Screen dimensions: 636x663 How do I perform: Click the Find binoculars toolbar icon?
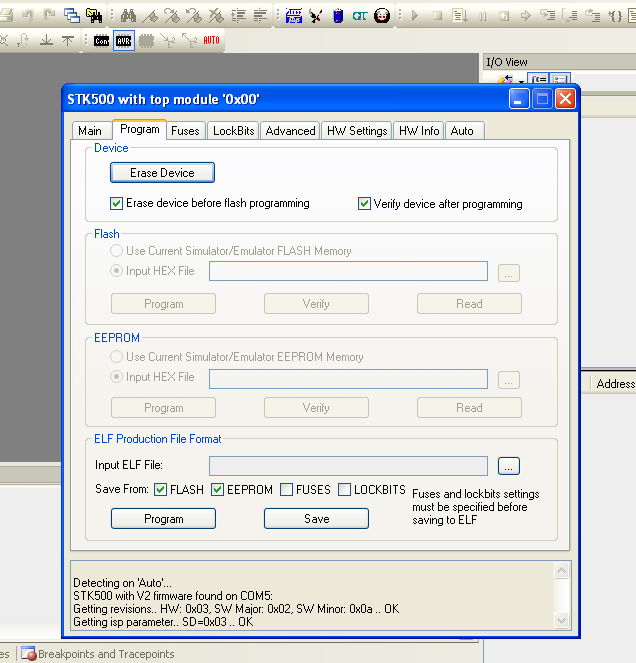pos(128,15)
